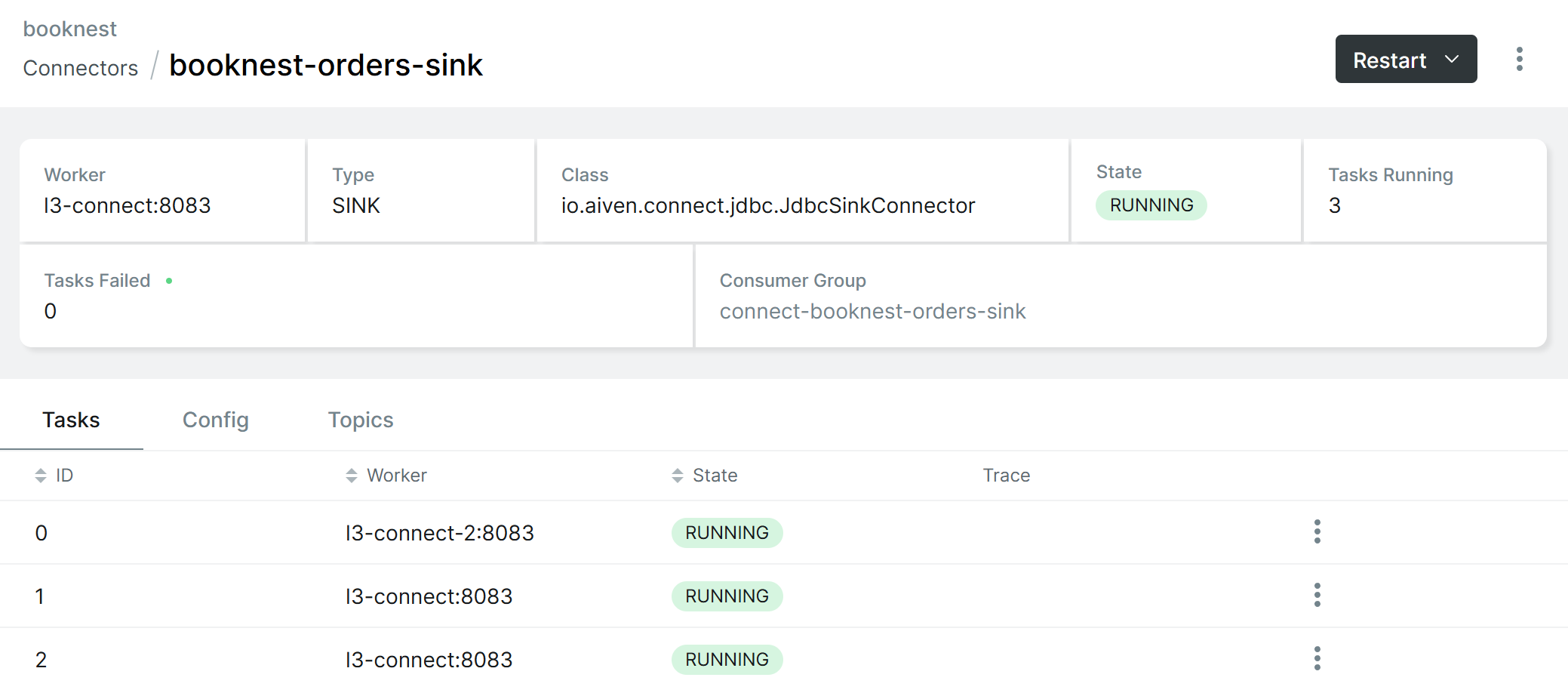Click task ID 0 in the table

pos(42,533)
